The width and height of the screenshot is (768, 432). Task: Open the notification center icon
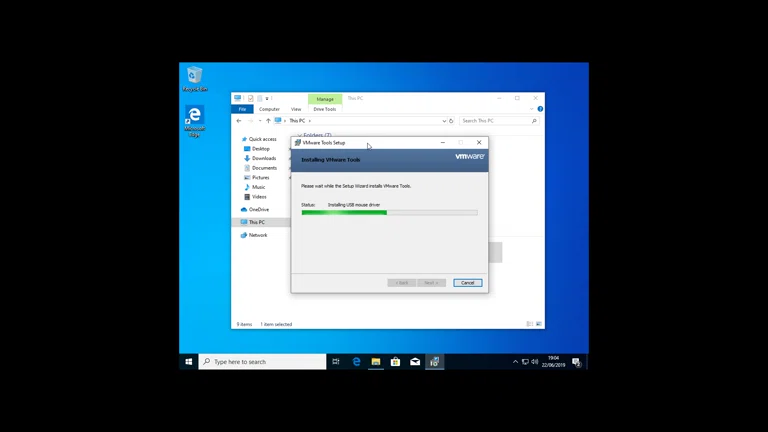[576, 362]
